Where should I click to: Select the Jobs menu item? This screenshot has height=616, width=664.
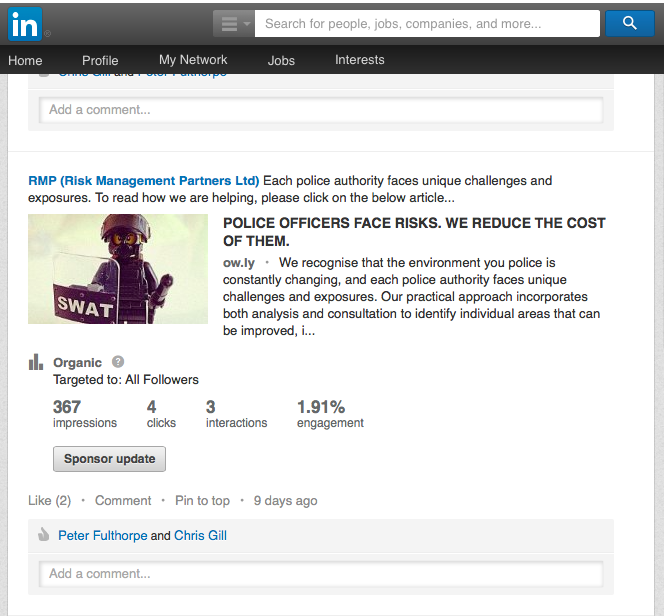pos(281,61)
